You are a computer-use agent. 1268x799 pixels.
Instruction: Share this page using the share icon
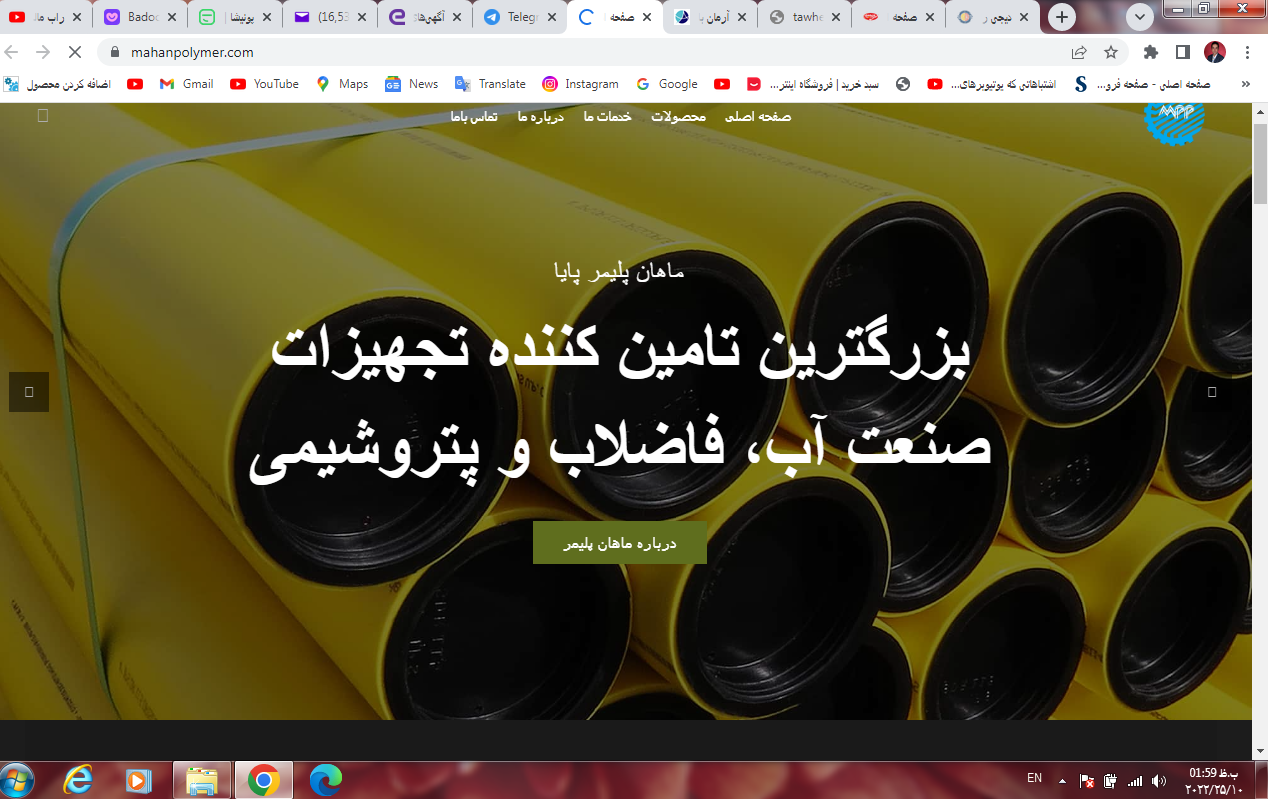[1079, 52]
